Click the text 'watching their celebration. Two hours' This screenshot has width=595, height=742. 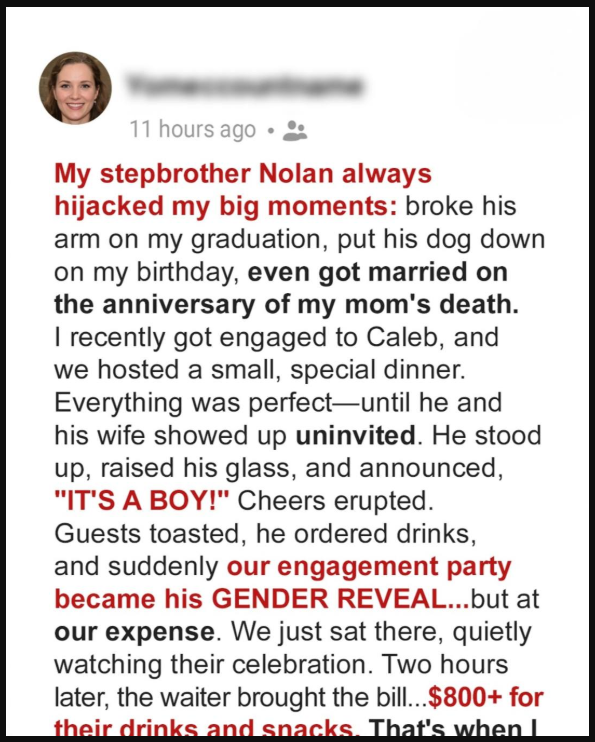click(x=281, y=664)
